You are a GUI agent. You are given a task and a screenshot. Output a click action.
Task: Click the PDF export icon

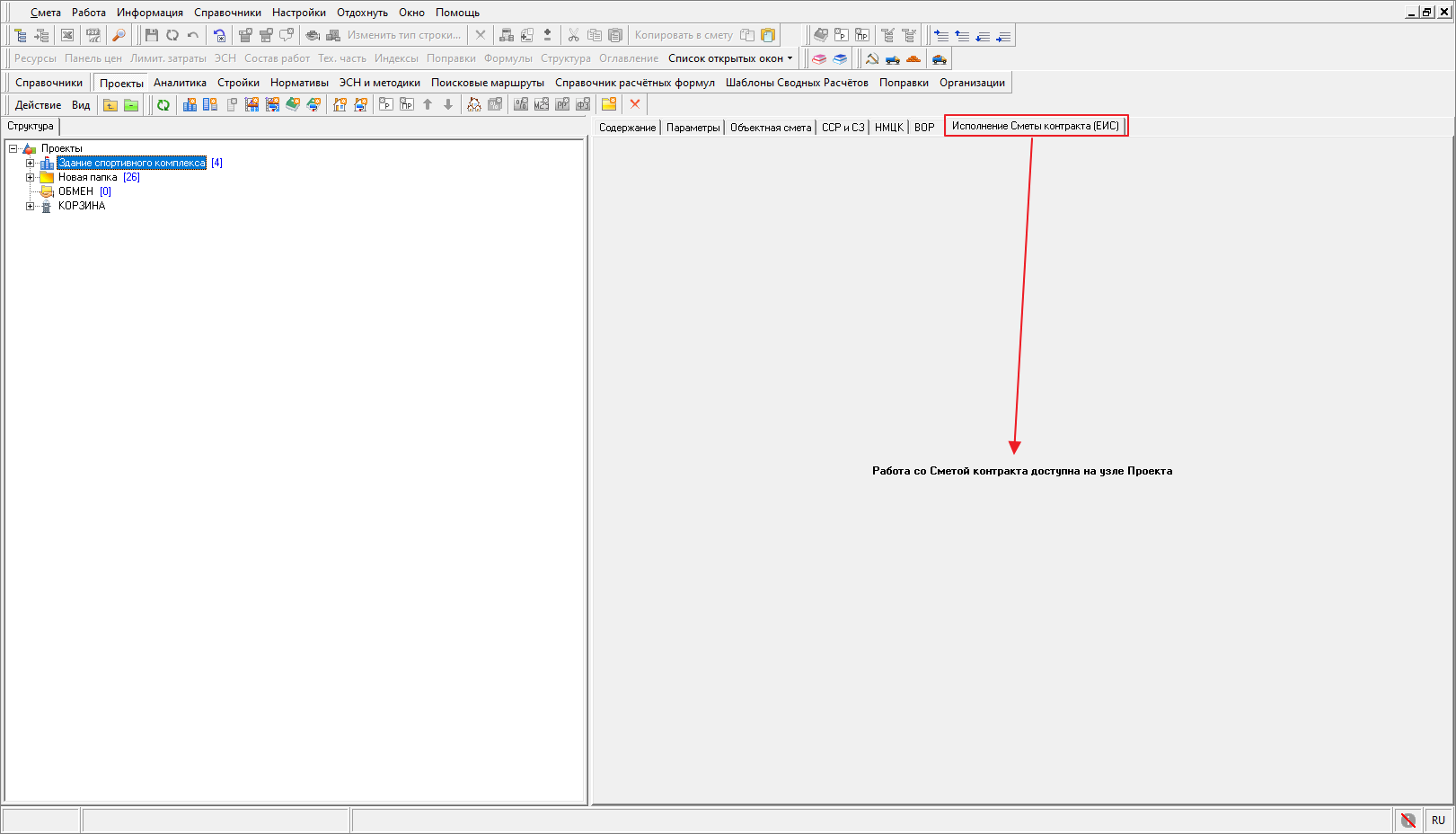[93, 35]
